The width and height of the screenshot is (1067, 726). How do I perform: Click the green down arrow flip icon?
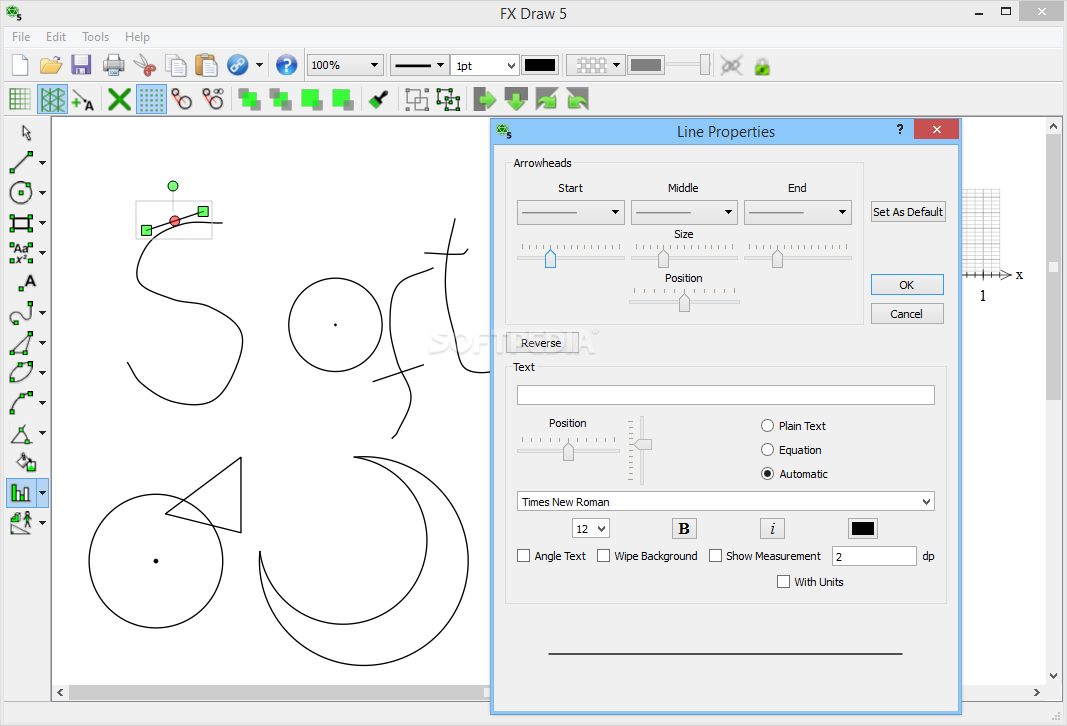tap(516, 99)
